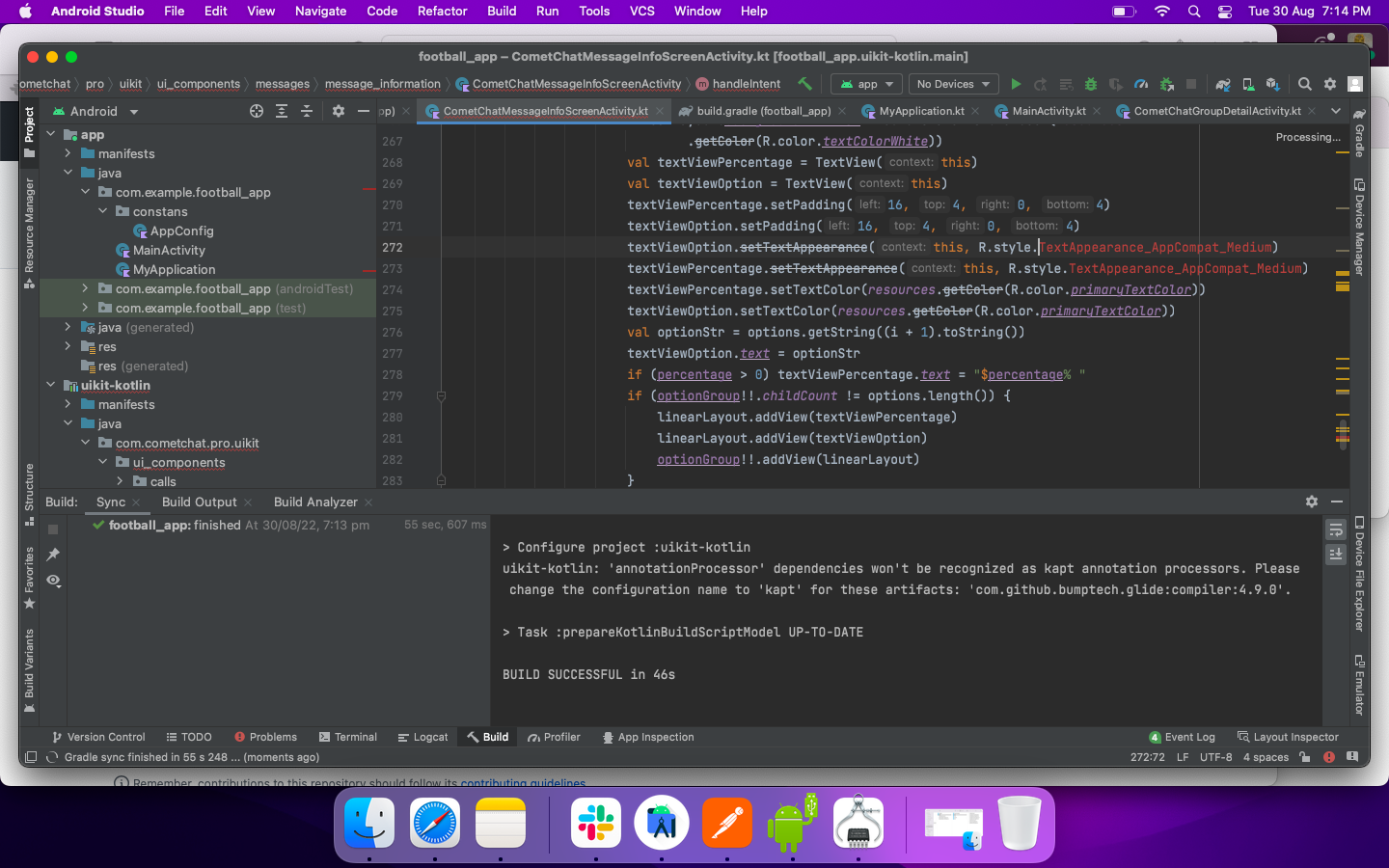Select target location with the crosshair icon

click(x=257, y=112)
